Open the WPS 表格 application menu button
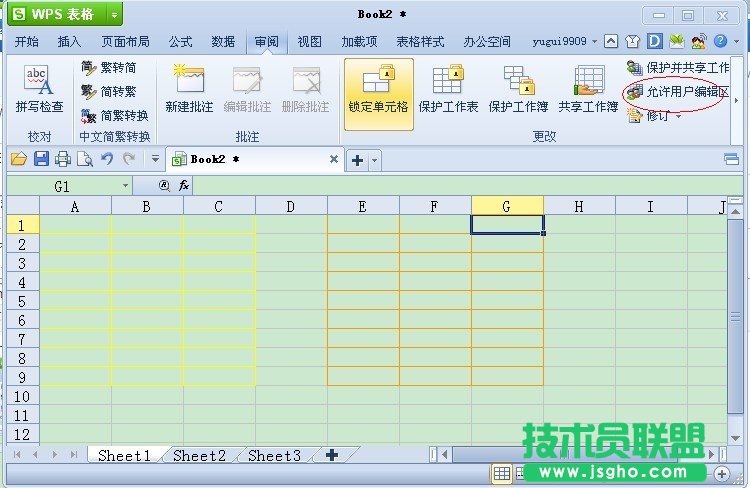 57,14
